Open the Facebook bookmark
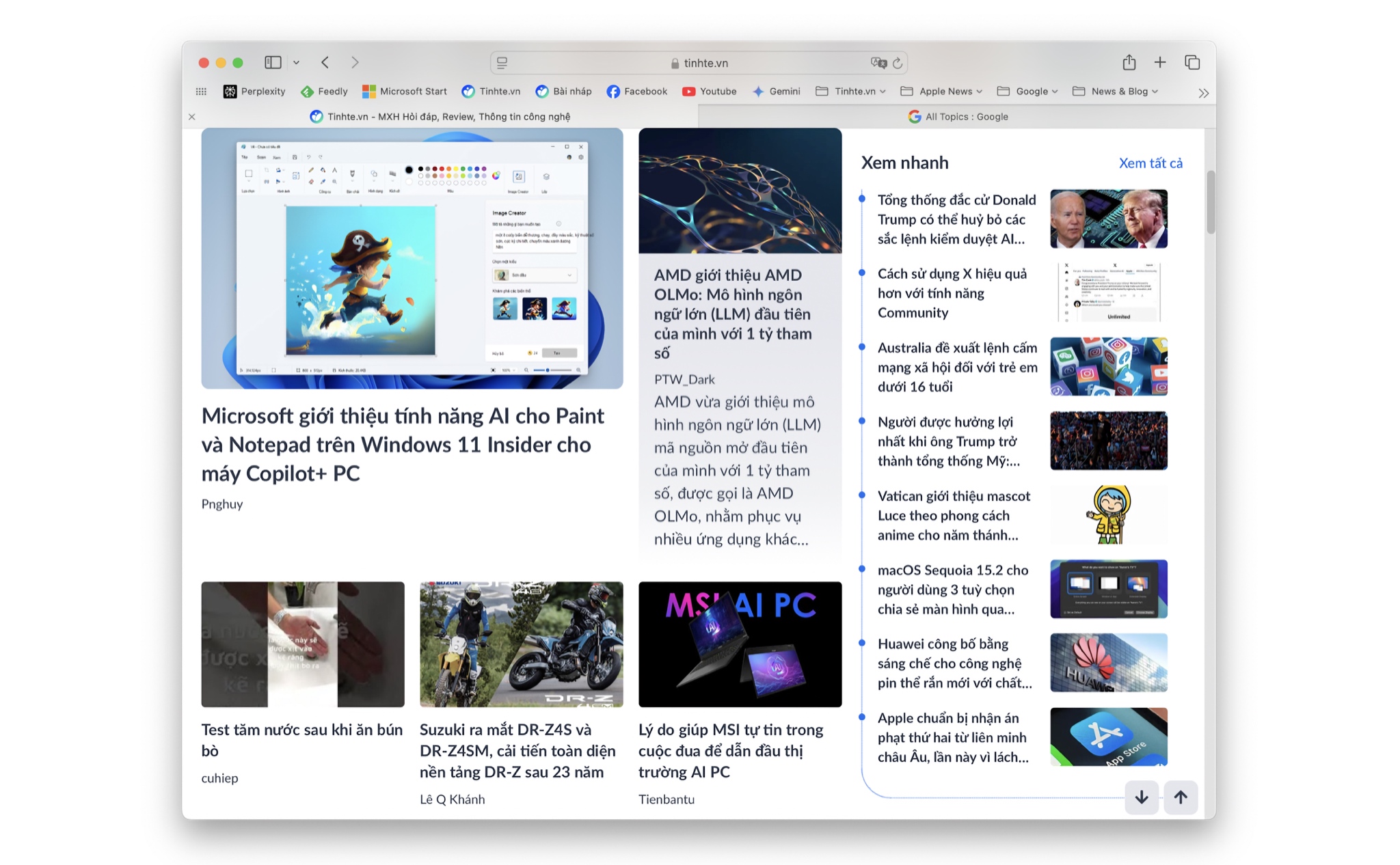The image size is (1400, 865). (x=637, y=92)
